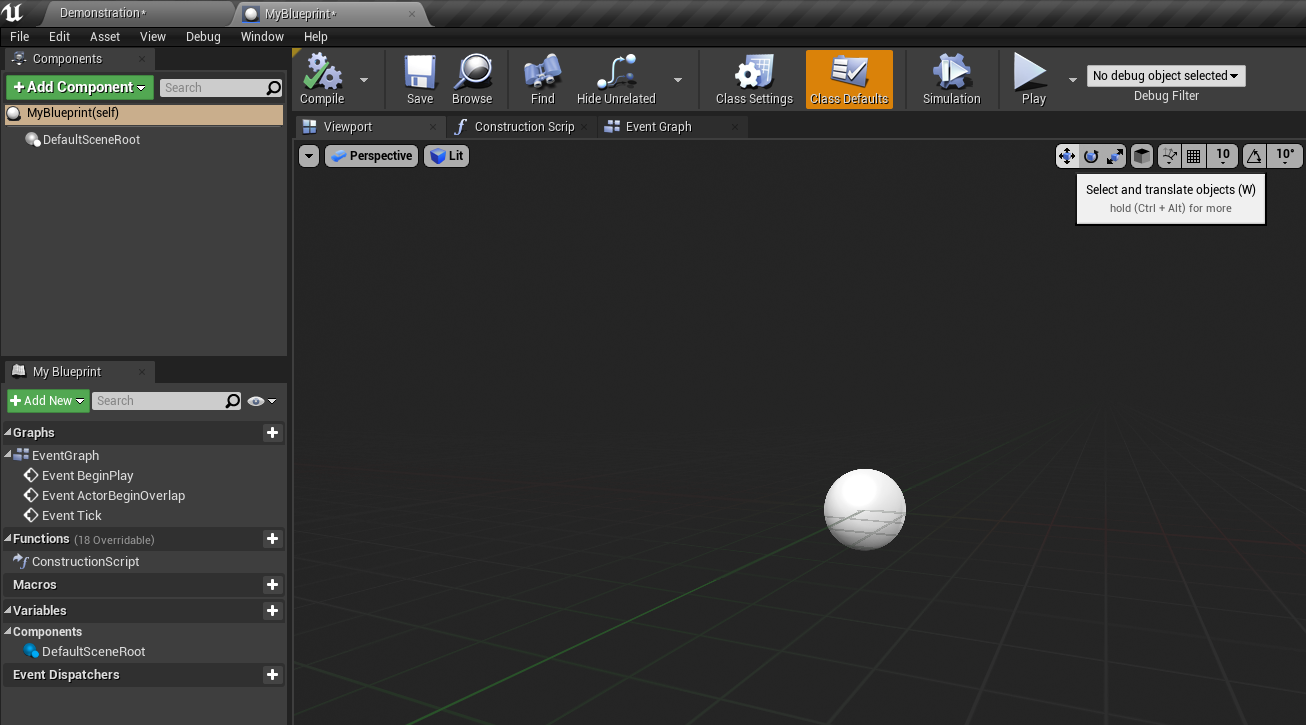Change the Perspective view mode
Screen dimensions: 1306x725
371,156
